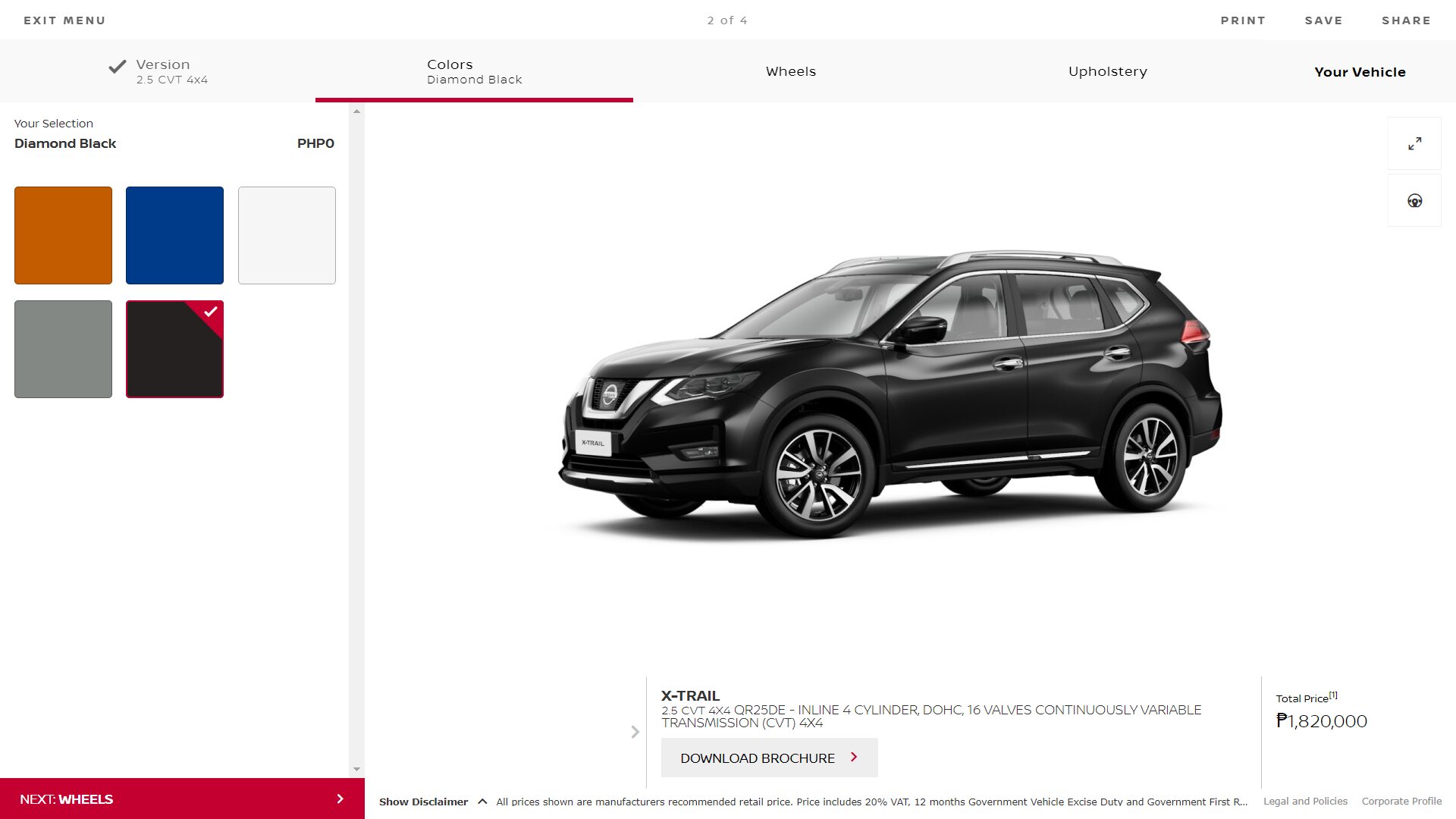Viewport: 1456px width, 819px height.
Task: Click the PHP0 price text
Action: pos(315,143)
